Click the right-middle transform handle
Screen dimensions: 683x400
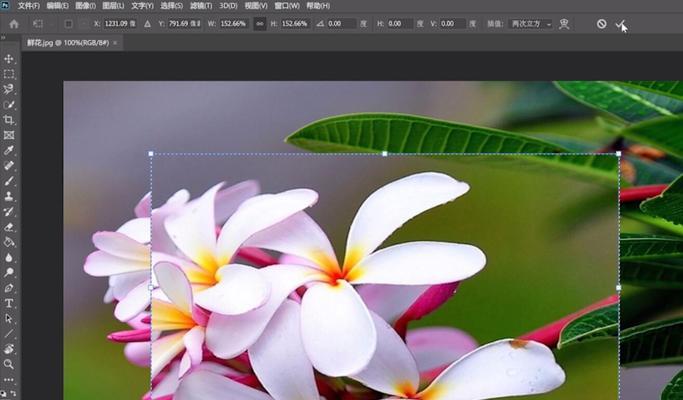click(x=619, y=288)
